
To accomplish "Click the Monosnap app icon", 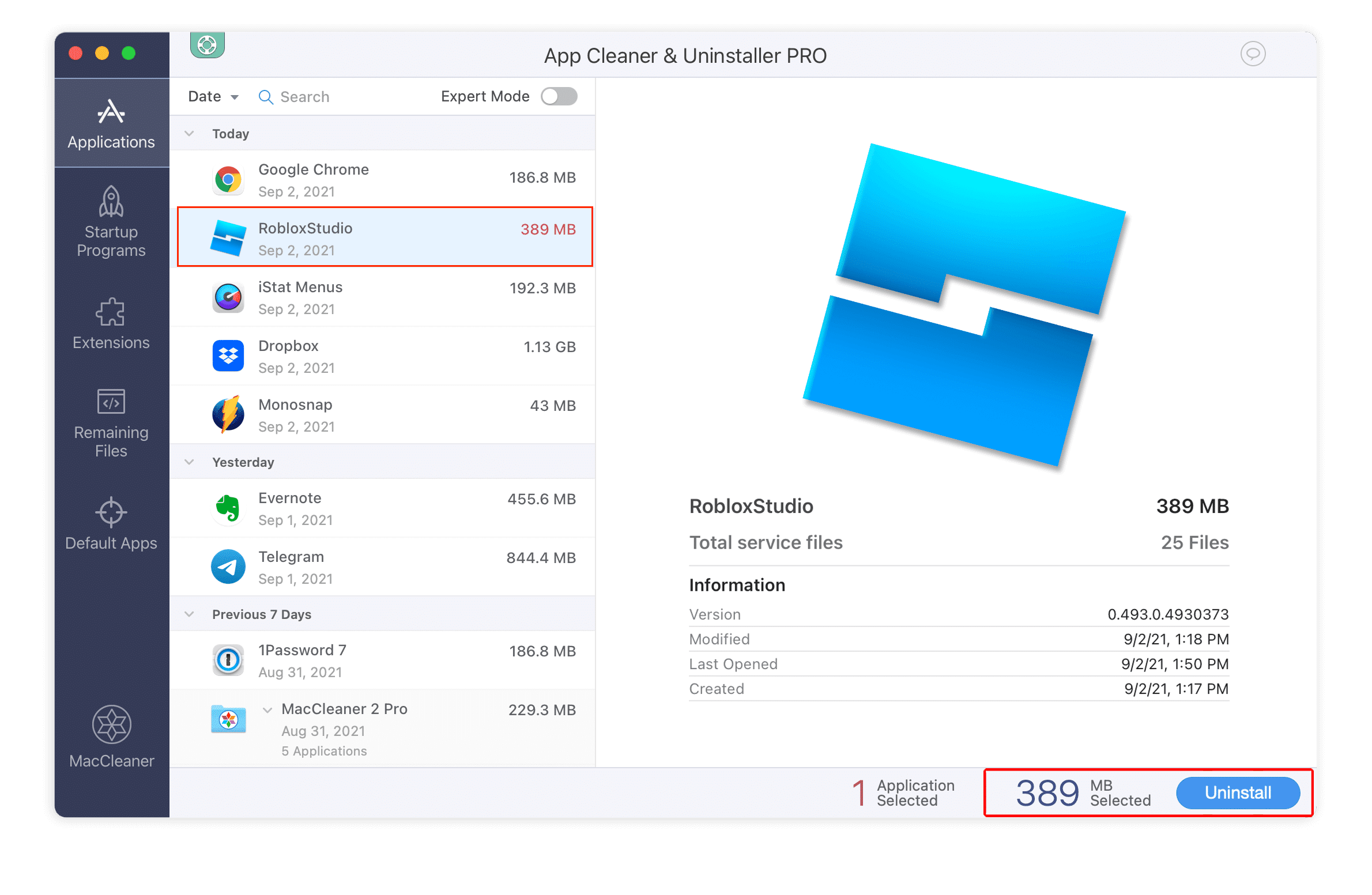I will click(228, 414).
